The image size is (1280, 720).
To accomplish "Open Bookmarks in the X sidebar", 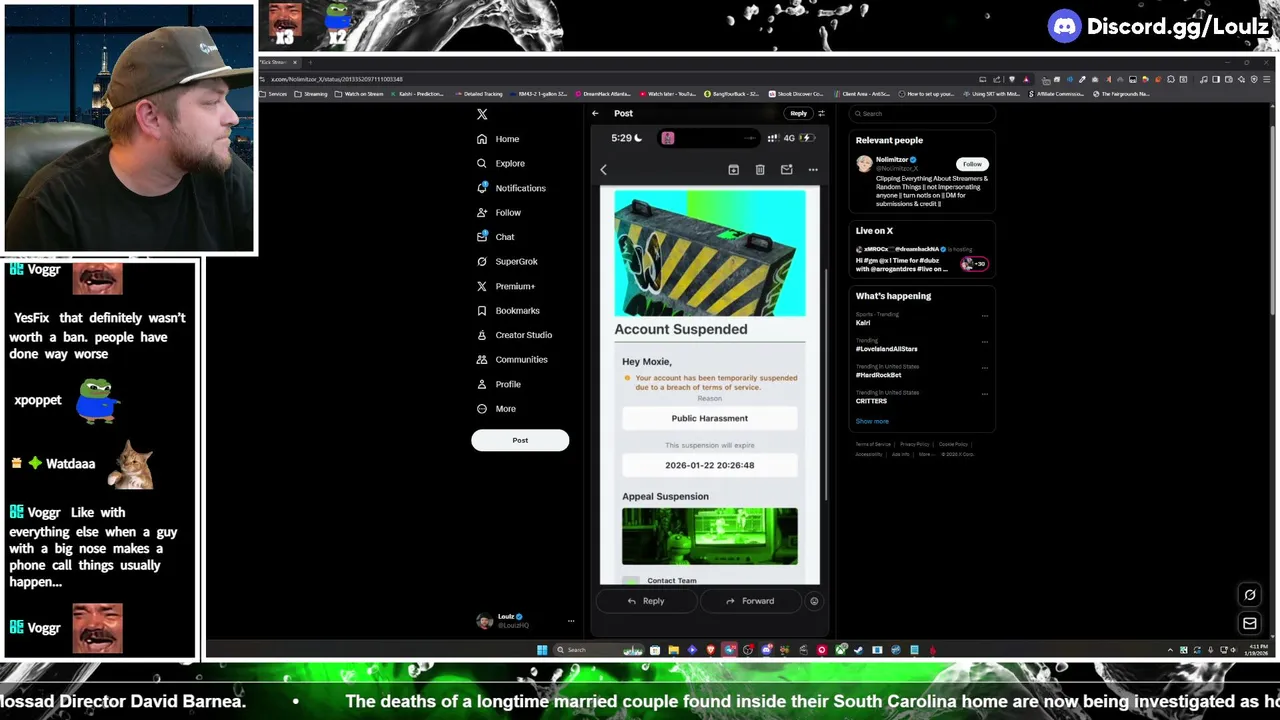I will (x=508, y=311).
